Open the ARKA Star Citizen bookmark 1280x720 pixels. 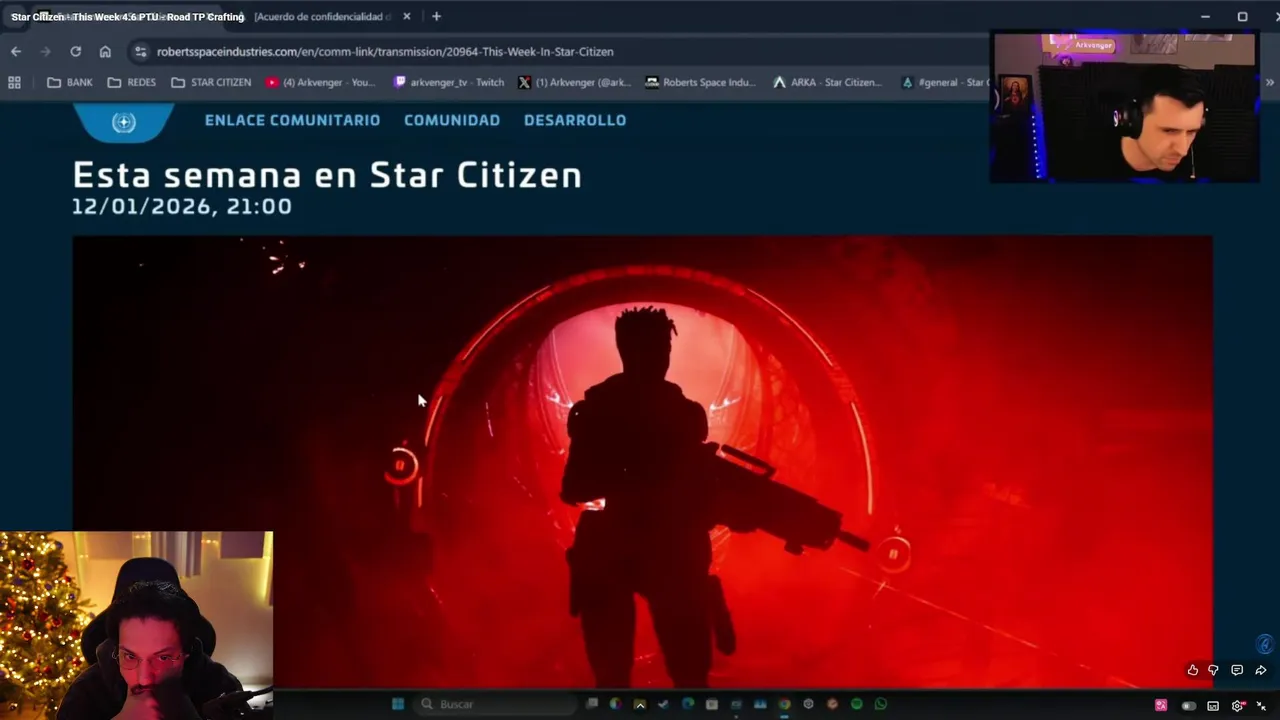pyautogui.click(x=827, y=82)
